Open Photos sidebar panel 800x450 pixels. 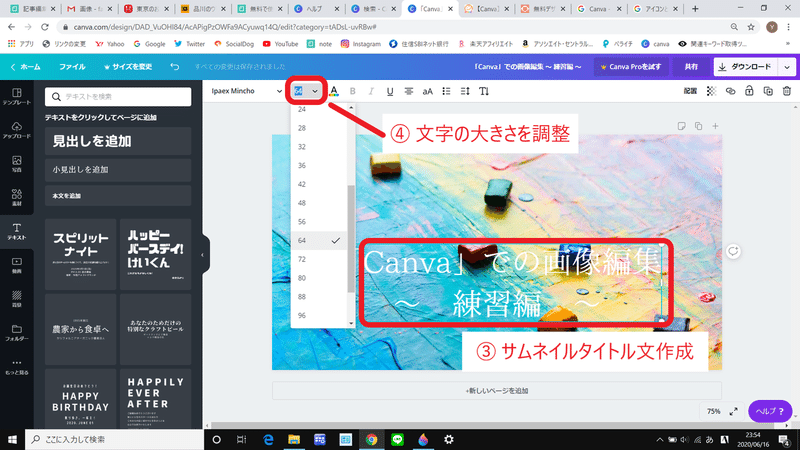point(17,164)
